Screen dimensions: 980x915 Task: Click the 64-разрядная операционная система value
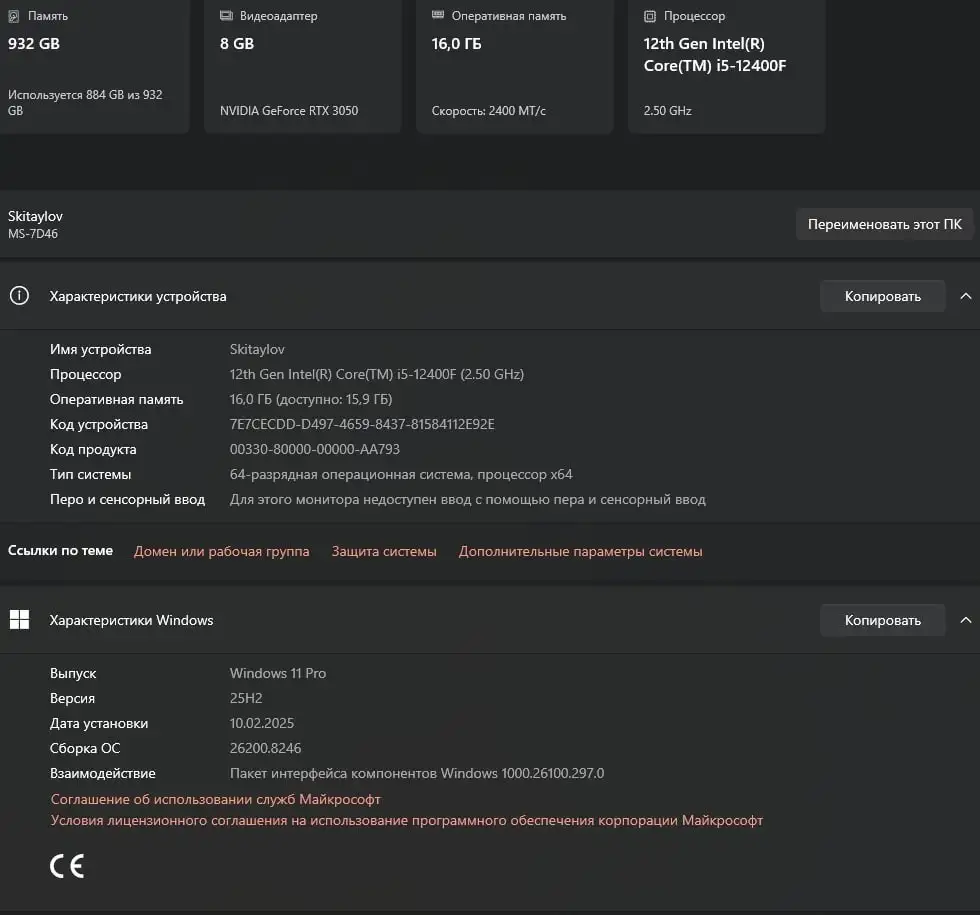401,474
